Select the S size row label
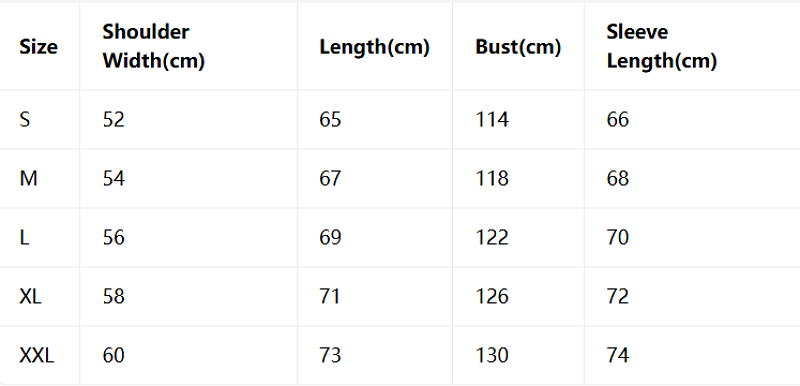 (x=24, y=120)
